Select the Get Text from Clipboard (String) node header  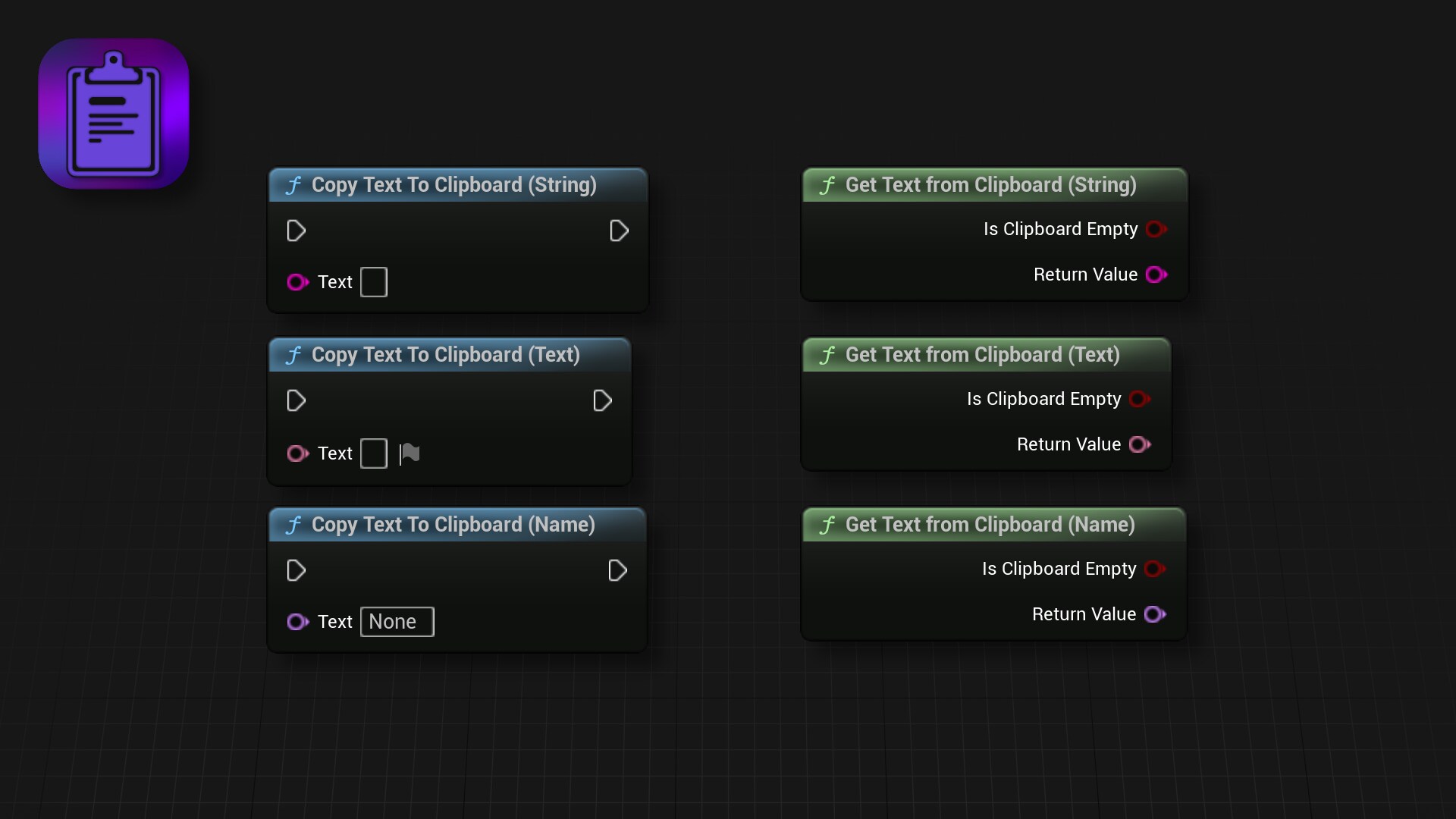986,185
